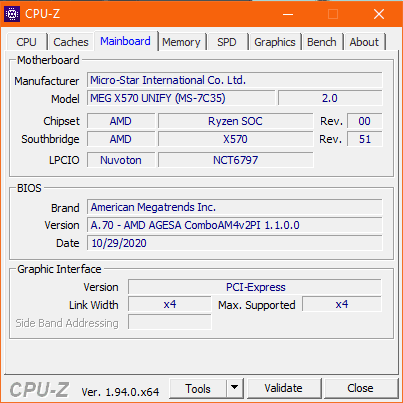Screen dimensions: 403x403
Task: Click the LPCIO vendor Nuvoton
Action: [121, 160]
